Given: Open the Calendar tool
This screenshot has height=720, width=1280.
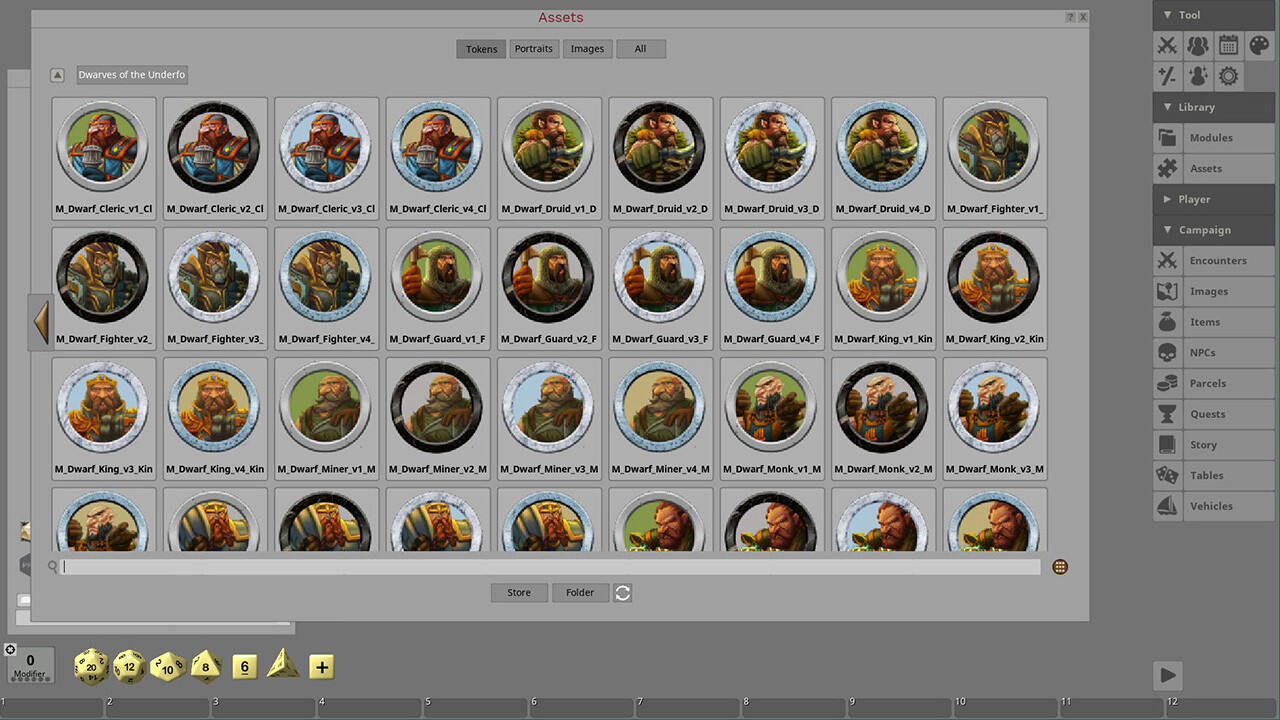Looking at the screenshot, I should click(1227, 45).
